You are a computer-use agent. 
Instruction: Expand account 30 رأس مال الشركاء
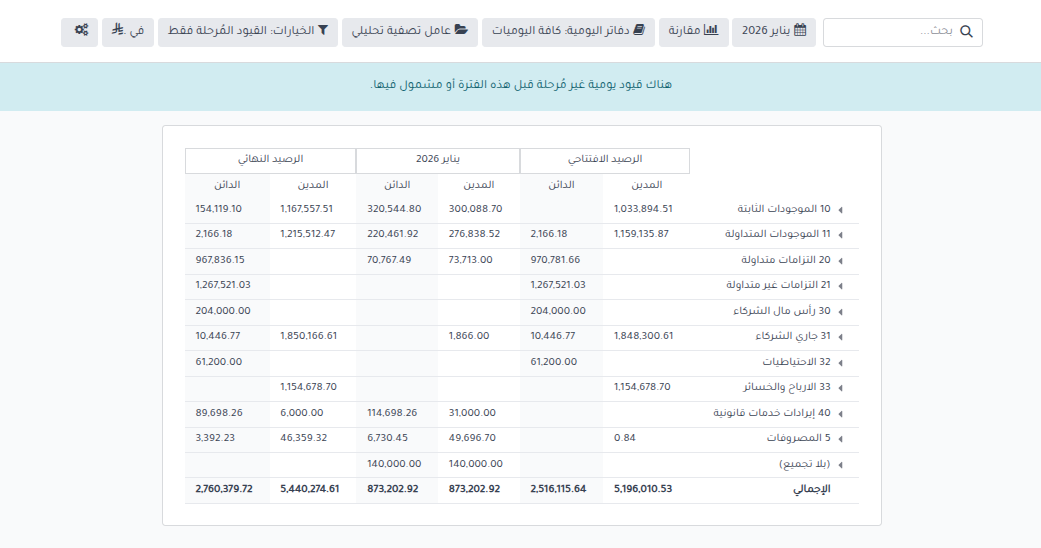coord(840,312)
